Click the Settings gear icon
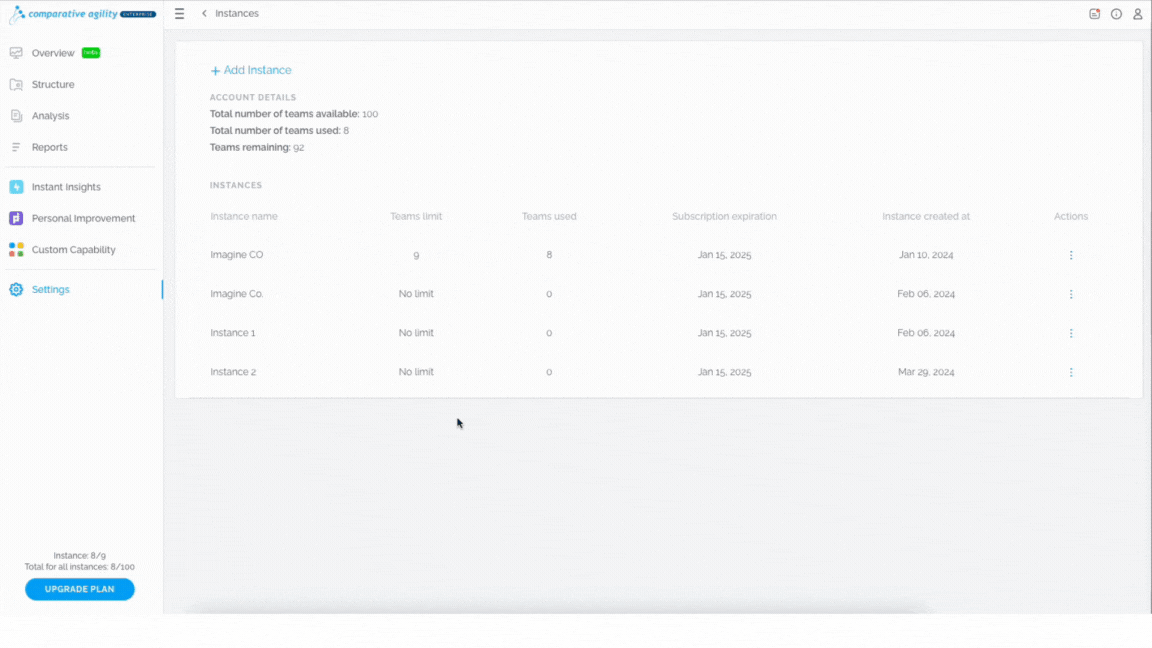The image size is (1152, 648). (x=16, y=289)
